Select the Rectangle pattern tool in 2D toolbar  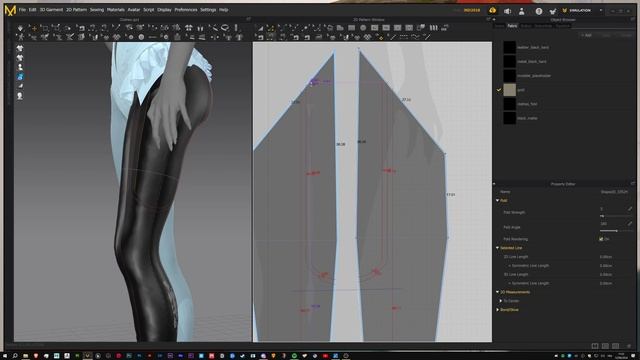click(351, 28)
